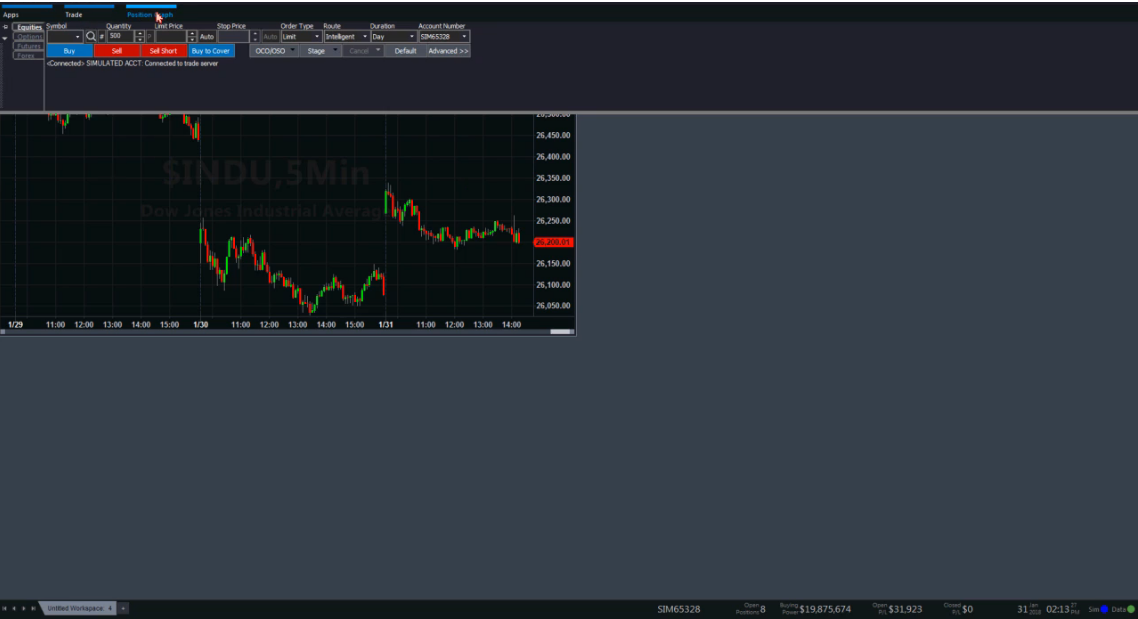Toggle the pin icon beside Equities

(5, 27)
